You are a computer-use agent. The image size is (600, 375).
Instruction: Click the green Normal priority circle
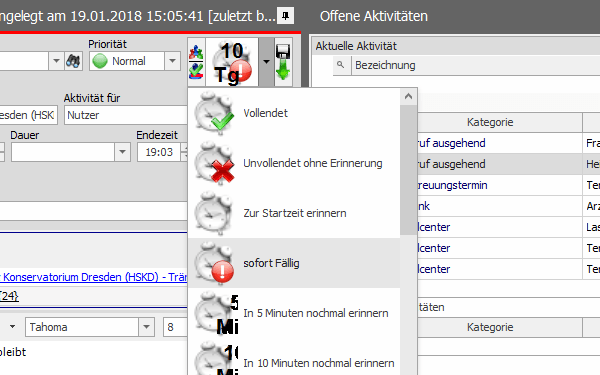(x=100, y=61)
